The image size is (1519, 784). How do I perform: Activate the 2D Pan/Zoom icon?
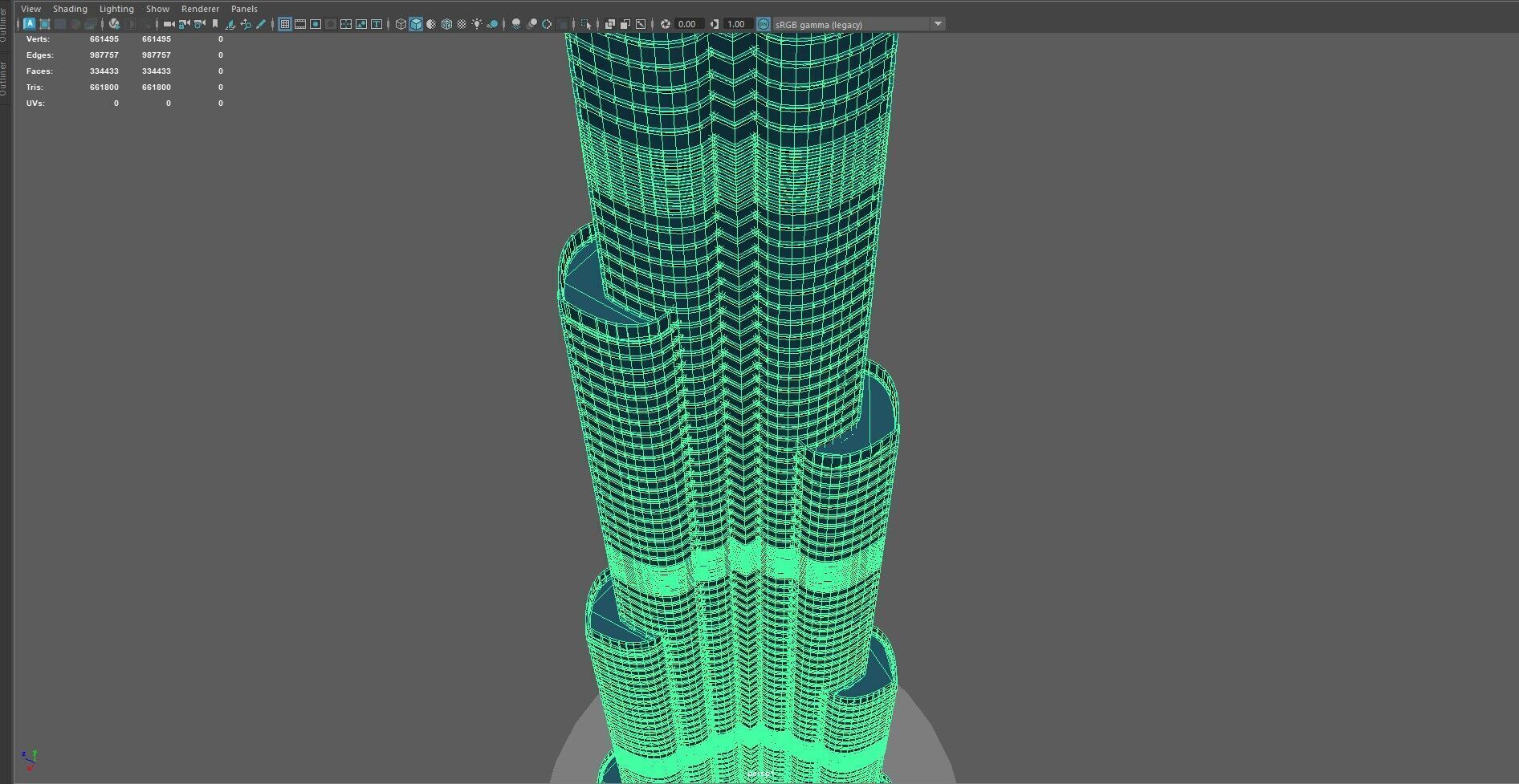(x=246, y=24)
